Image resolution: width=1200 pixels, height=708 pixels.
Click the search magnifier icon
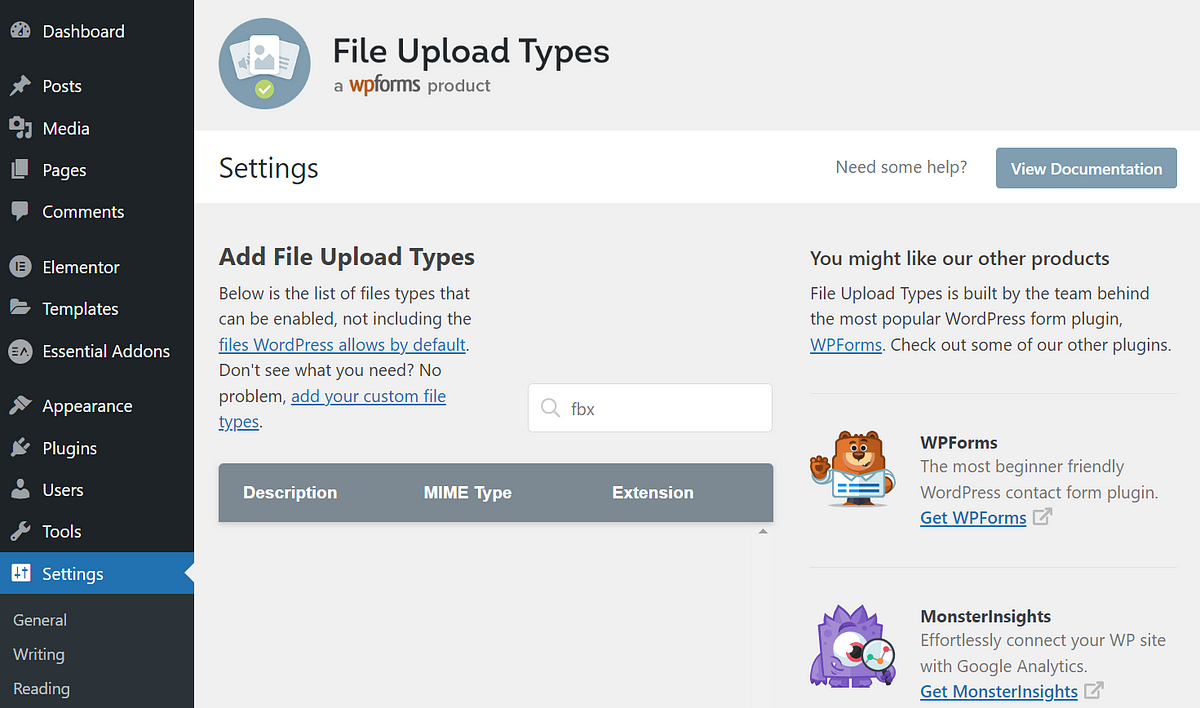click(x=550, y=408)
